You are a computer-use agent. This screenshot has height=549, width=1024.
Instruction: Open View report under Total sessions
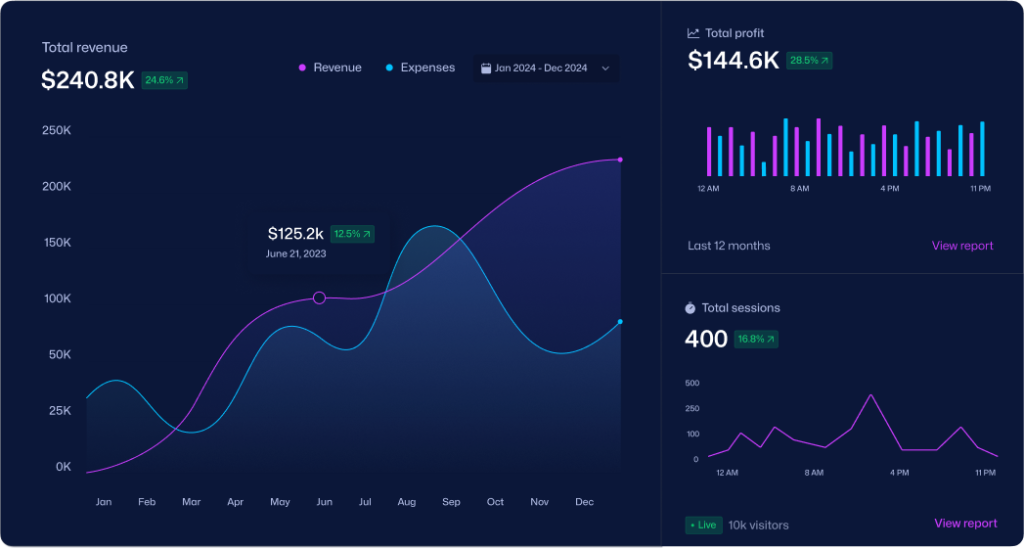pyautogui.click(x=965, y=523)
